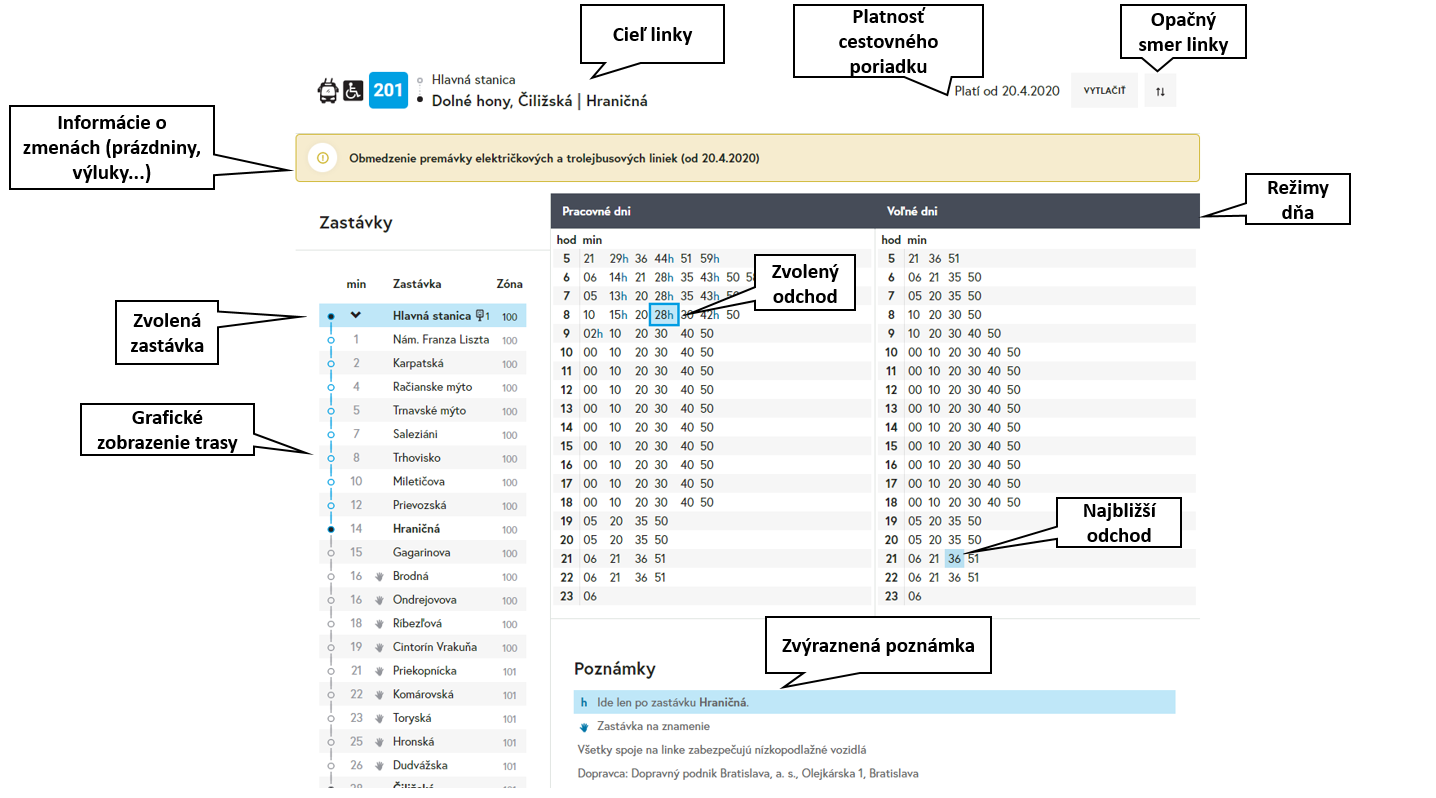Image resolution: width=1436 pixels, height=798 pixels.
Task: Choose the Hraničná stop in the route list
Action: click(416, 529)
